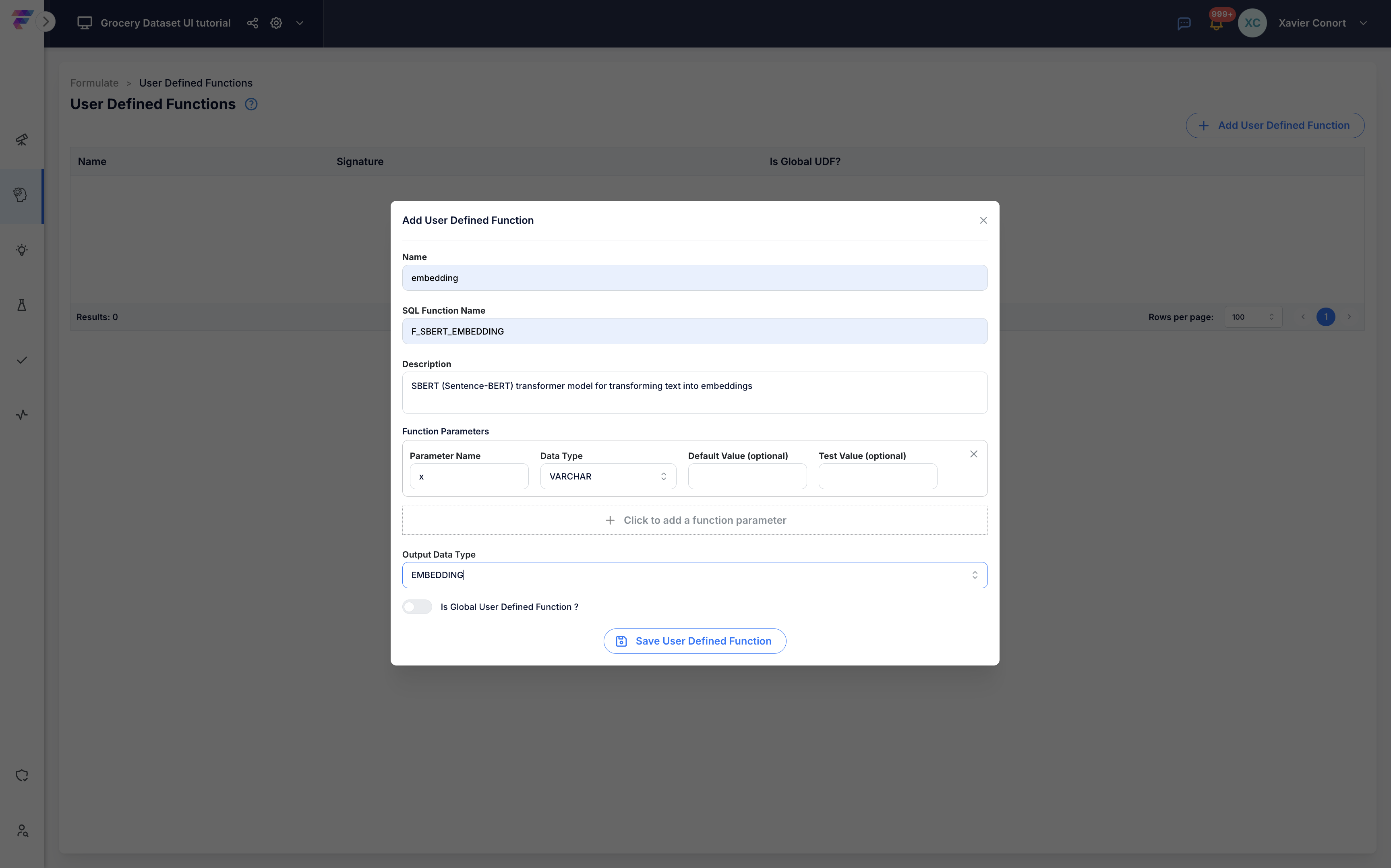This screenshot has width=1391, height=868.
Task: Click the Description text area
Action: 694,393
